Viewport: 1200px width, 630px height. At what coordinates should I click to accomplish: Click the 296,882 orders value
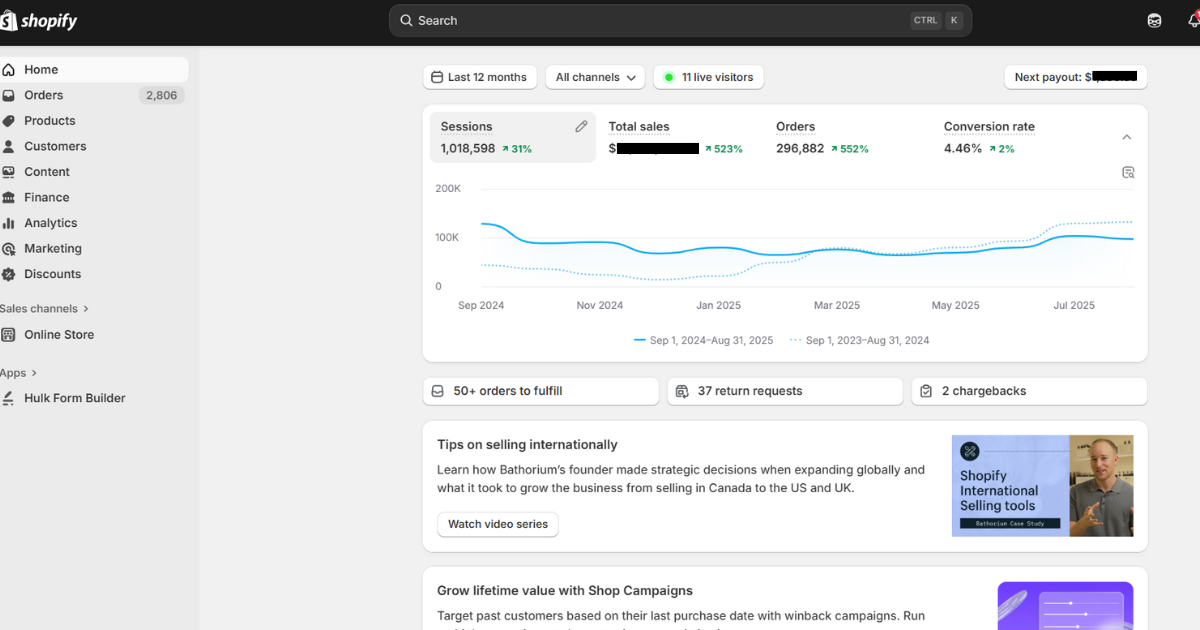[800, 149]
